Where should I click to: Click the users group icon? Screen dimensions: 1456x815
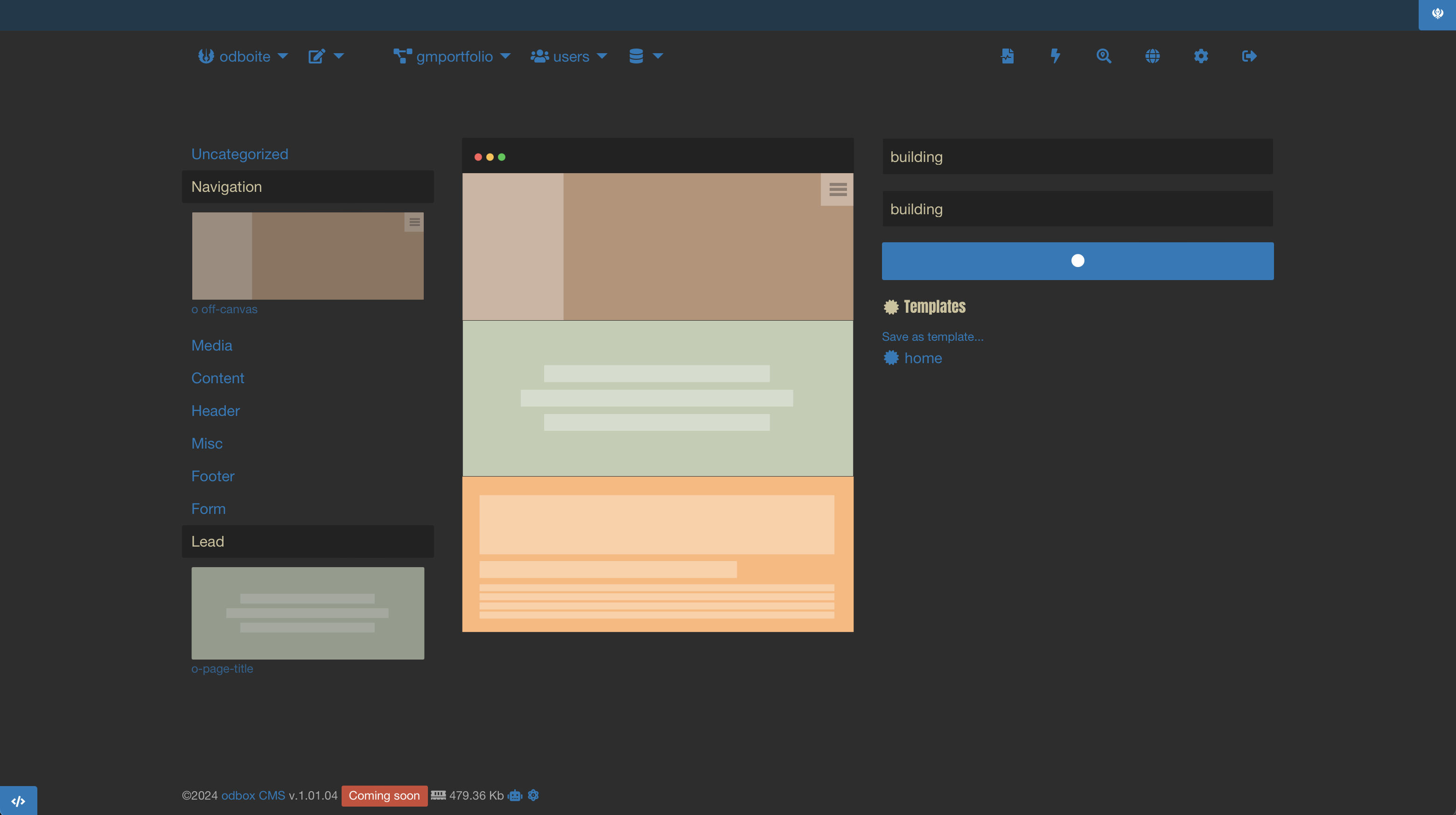(540, 56)
